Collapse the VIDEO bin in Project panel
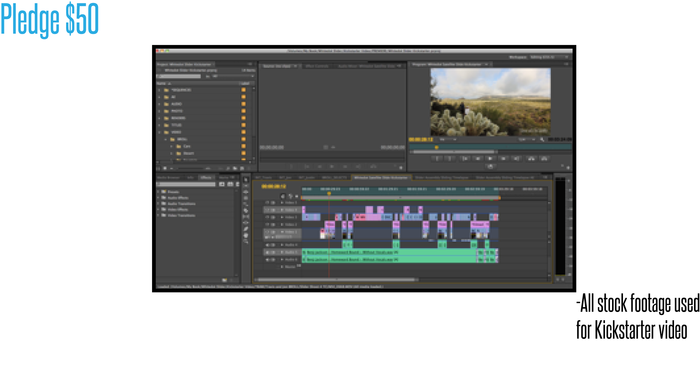The image size is (700, 369). pyautogui.click(x=159, y=132)
